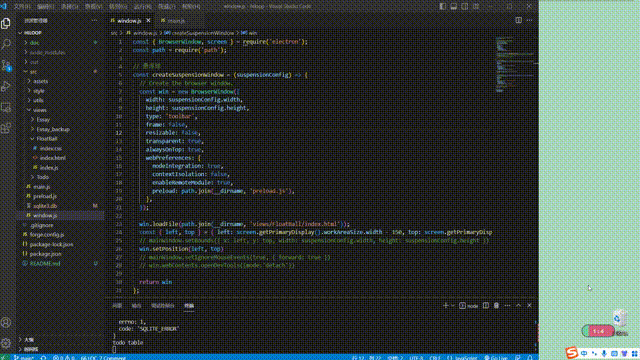Click the new terminal plus icon
The image size is (640, 360).
coord(446,305)
